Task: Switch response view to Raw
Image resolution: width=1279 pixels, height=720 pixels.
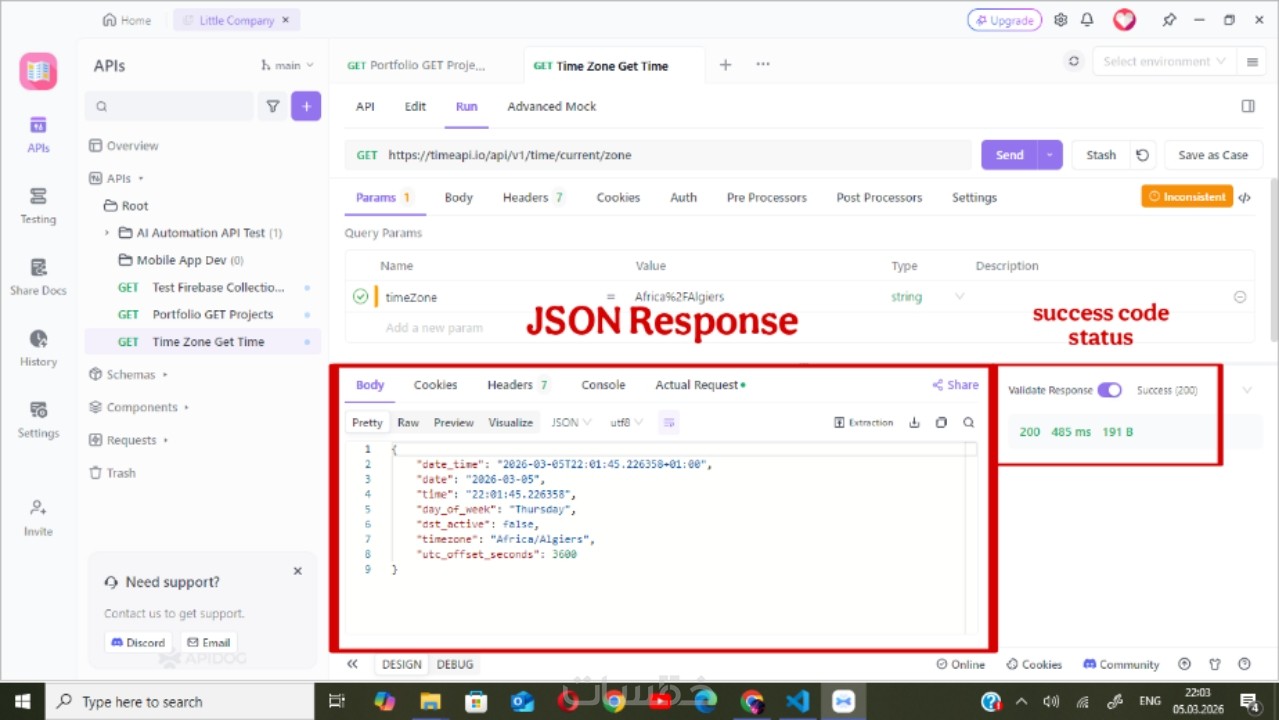Action: (408, 423)
